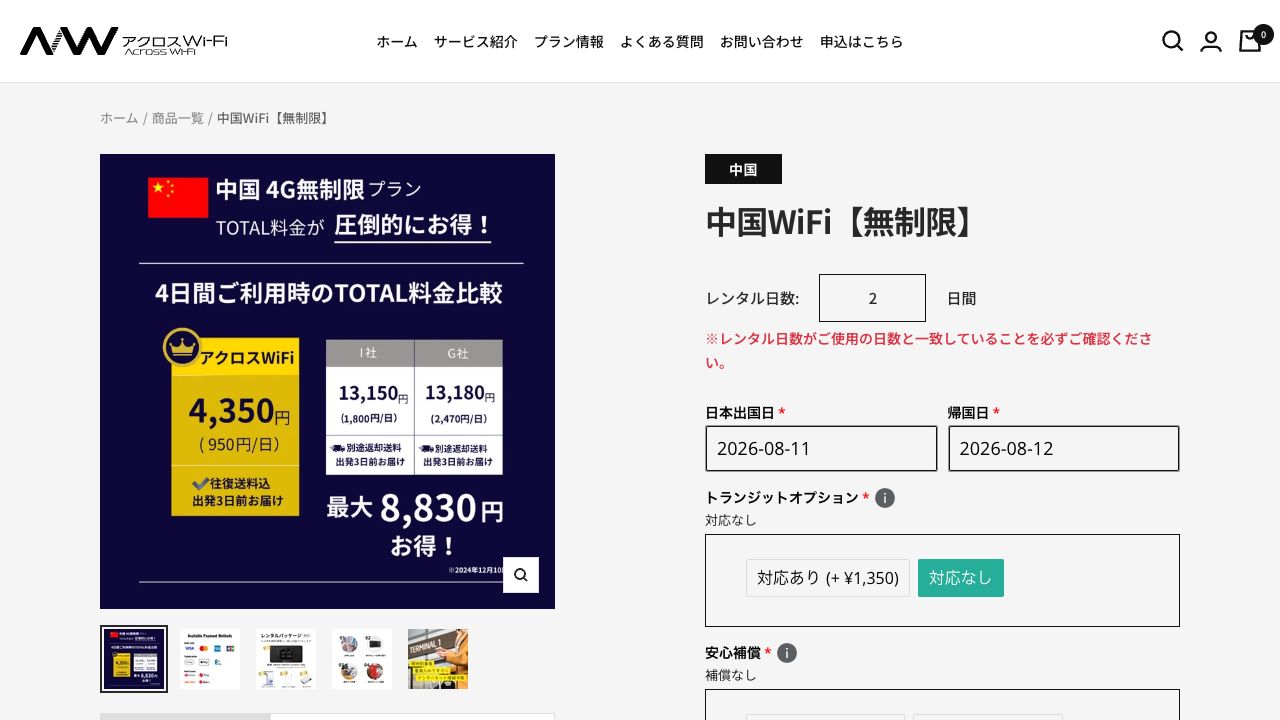
Task: Open the プラン情報 menu item
Action: coord(569,42)
